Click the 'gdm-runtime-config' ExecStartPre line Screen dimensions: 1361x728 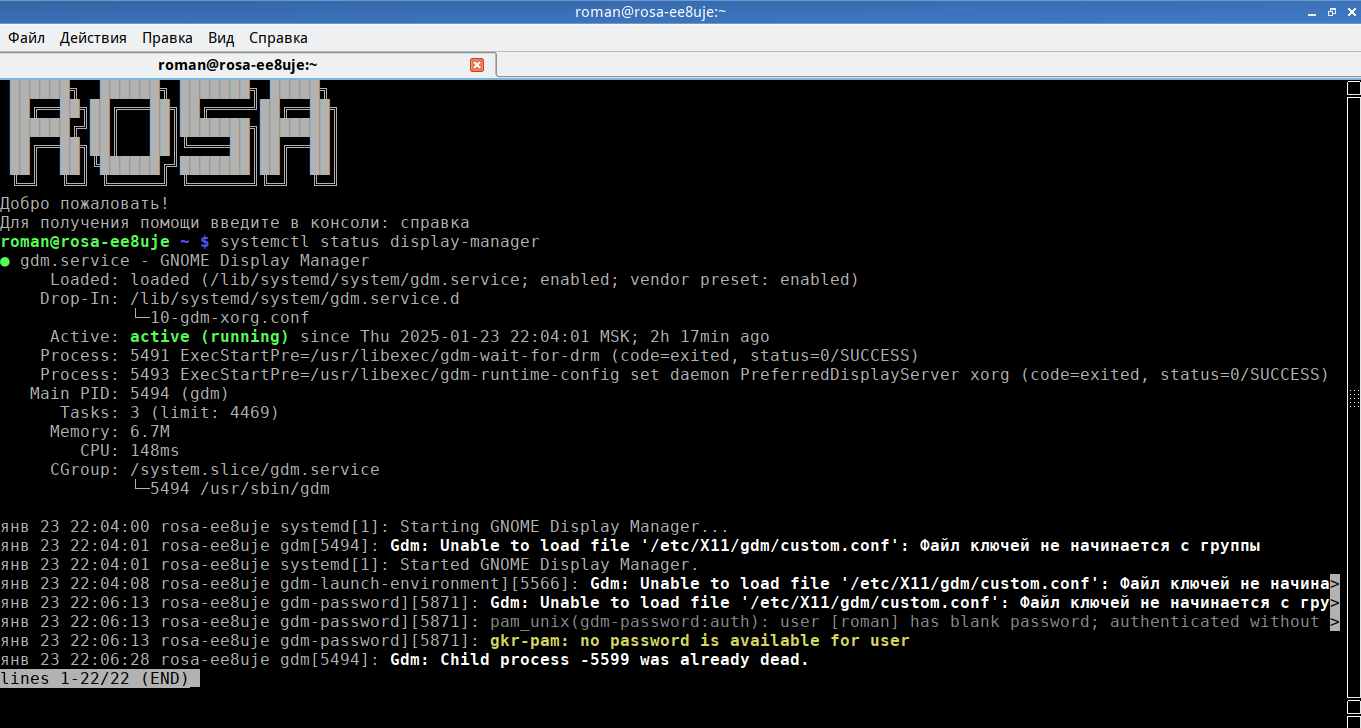(x=684, y=375)
